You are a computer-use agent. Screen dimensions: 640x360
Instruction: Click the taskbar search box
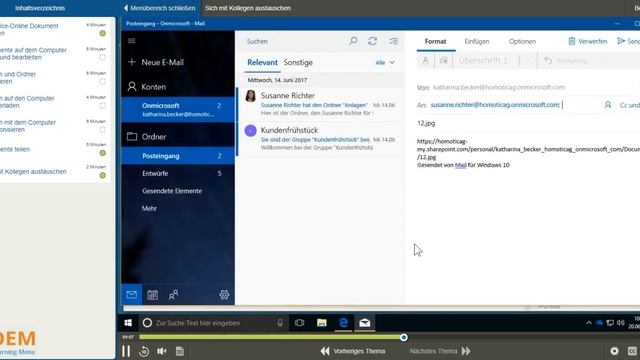tap(213, 323)
